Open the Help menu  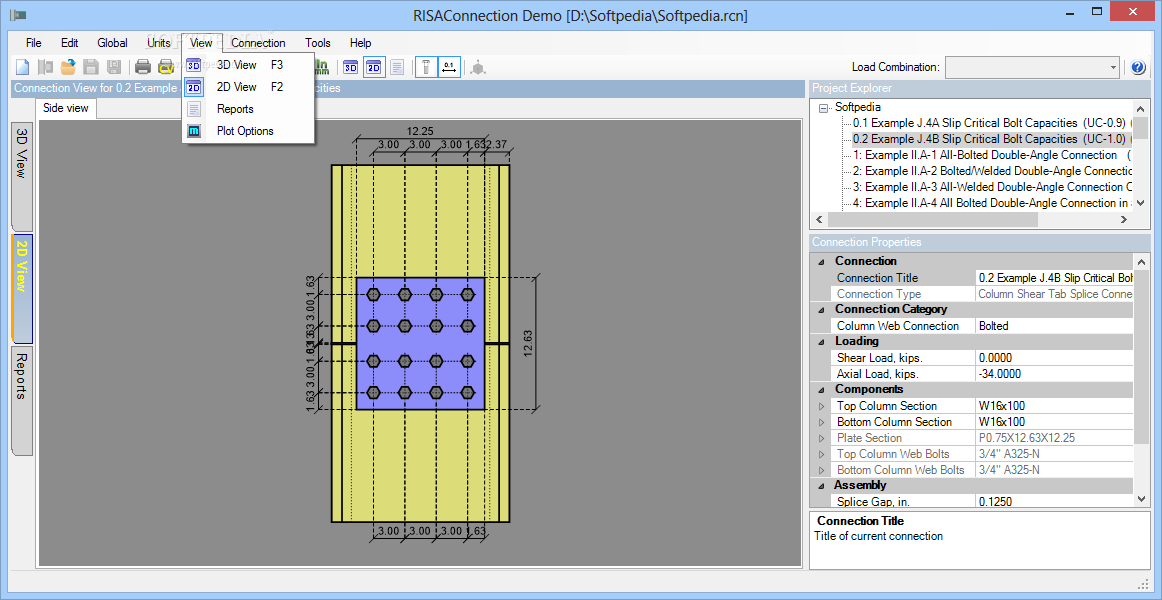pyautogui.click(x=360, y=43)
